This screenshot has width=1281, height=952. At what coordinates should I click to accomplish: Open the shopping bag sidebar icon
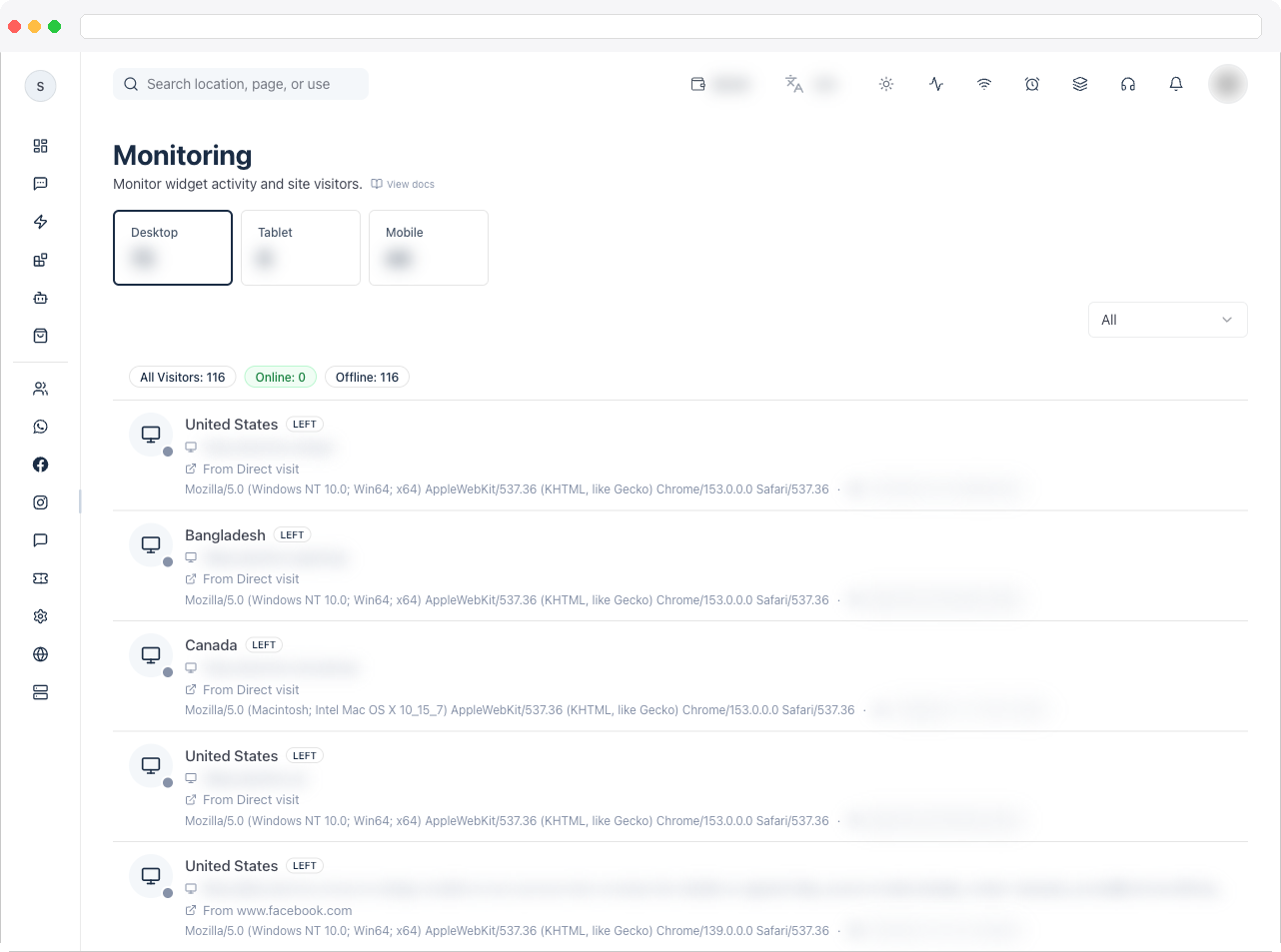point(40,336)
